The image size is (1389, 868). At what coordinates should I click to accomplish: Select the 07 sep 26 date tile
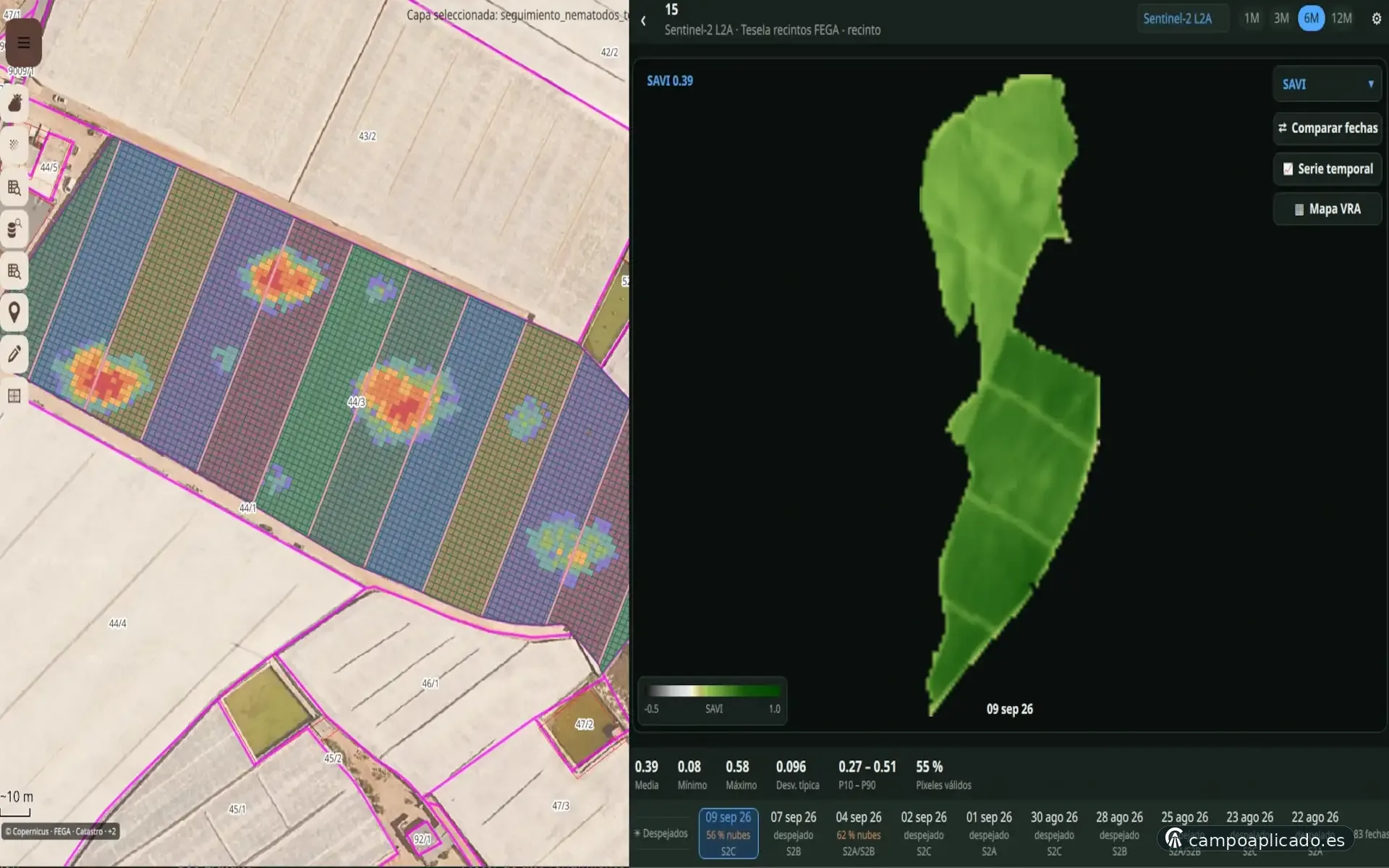click(794, 833)
